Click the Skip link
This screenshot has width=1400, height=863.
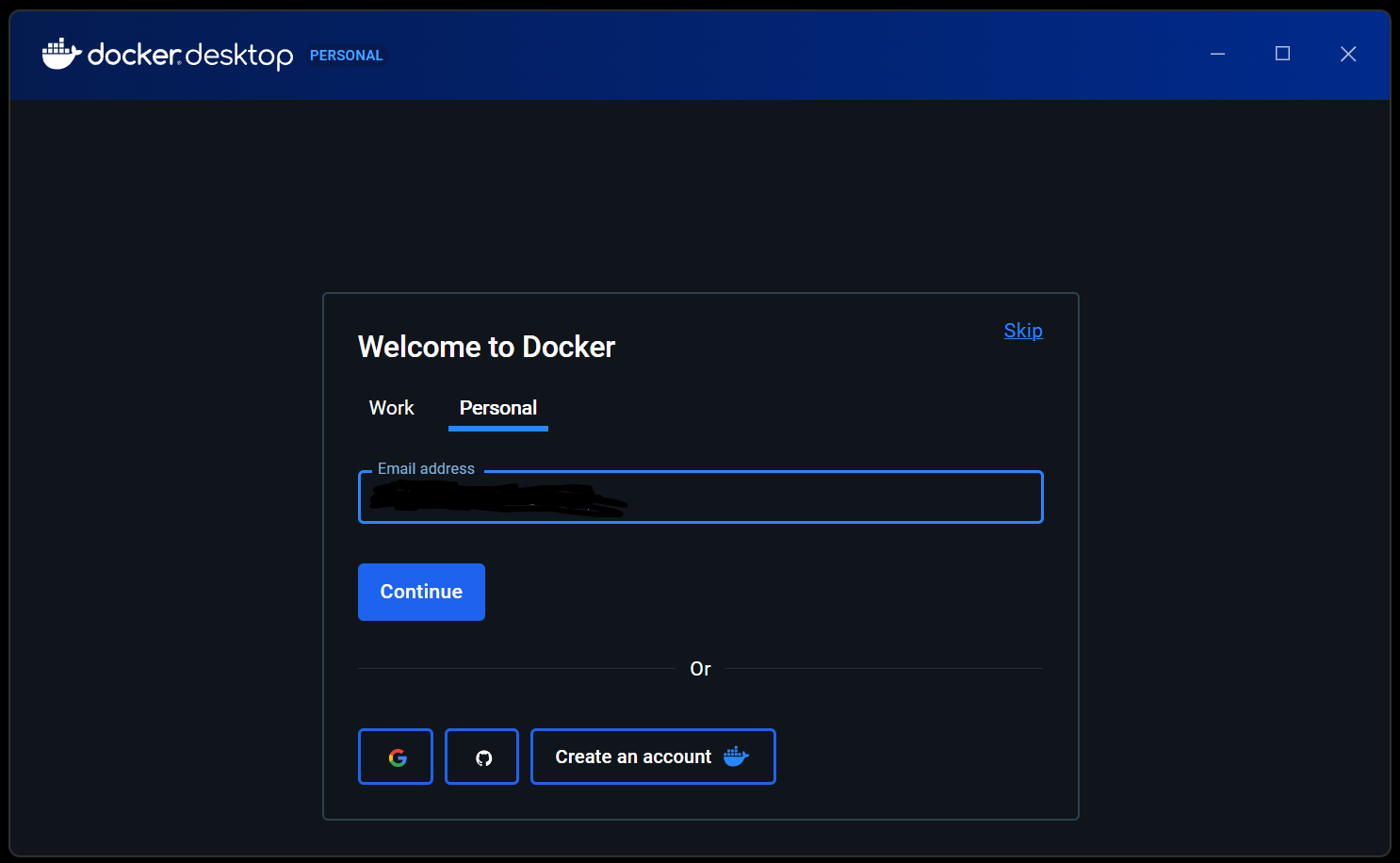coord(1023,331)
